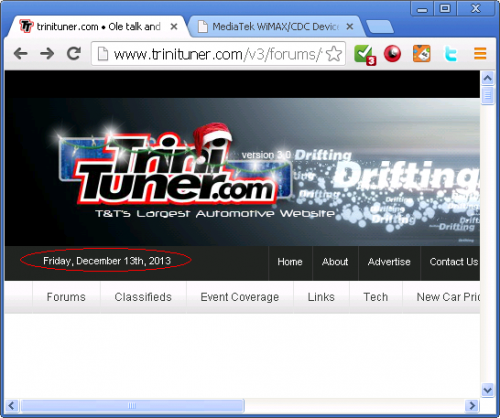Close the trinituner.com tab
Viewport: 500px width, 418px height.
coord(174,27)
